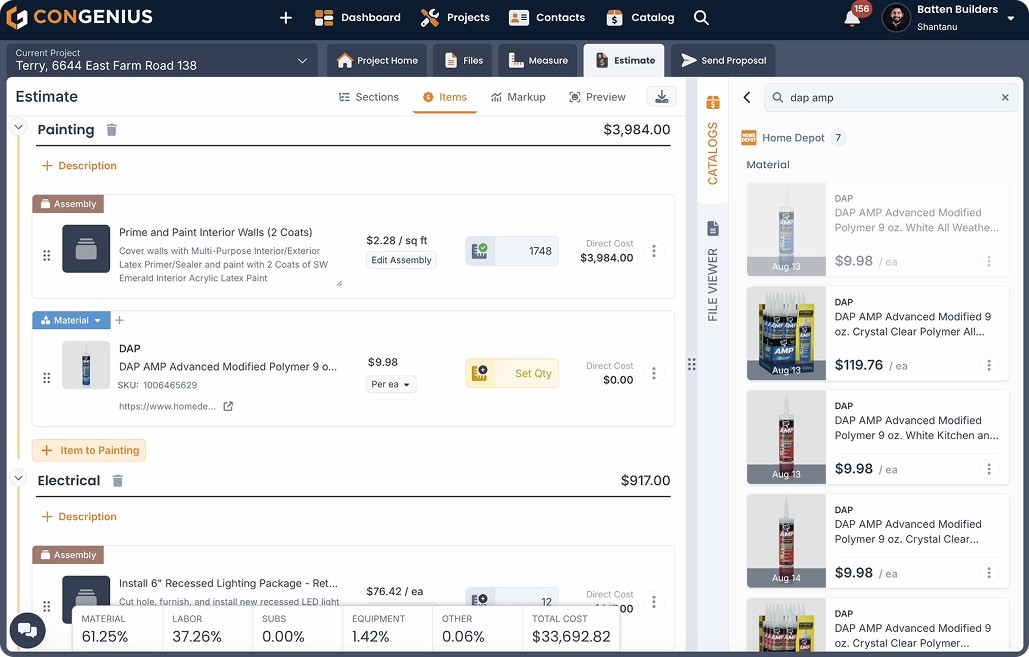
Task: Open Contacts in the top nav
Action: (x=547, y=18)
